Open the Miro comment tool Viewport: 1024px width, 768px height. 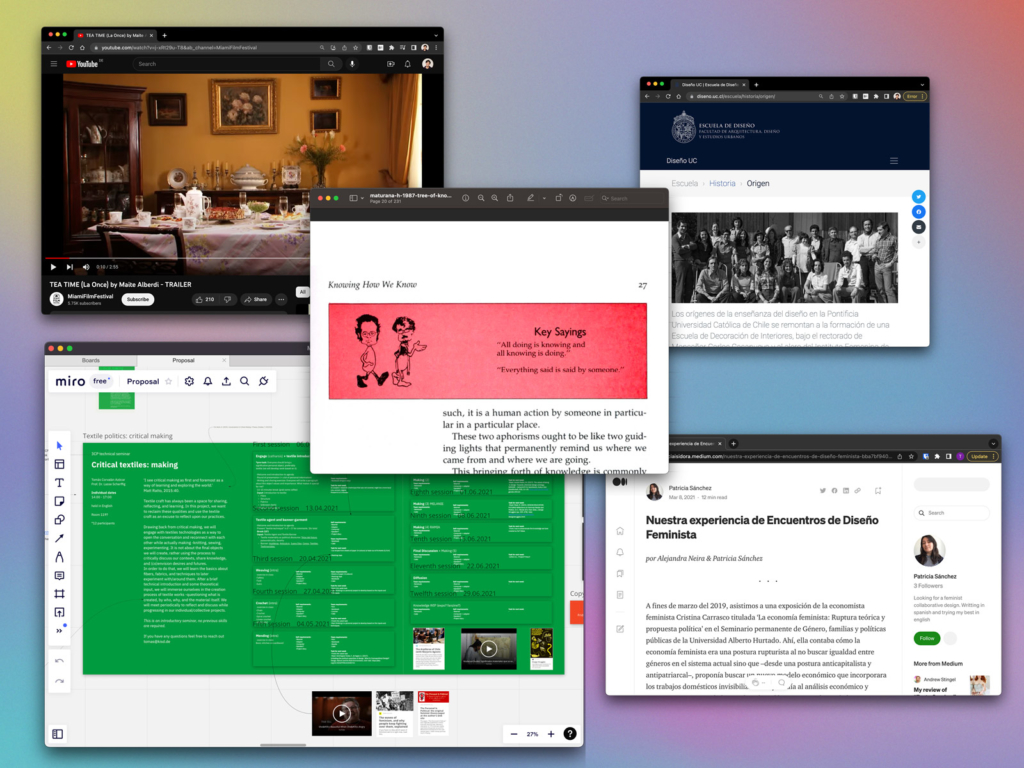pos(59,576)
